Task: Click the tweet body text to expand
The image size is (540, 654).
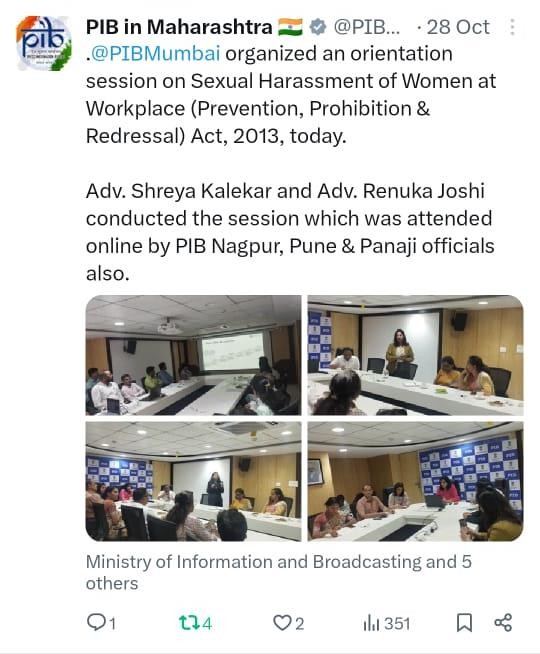Action: click(x=291, y=164)
